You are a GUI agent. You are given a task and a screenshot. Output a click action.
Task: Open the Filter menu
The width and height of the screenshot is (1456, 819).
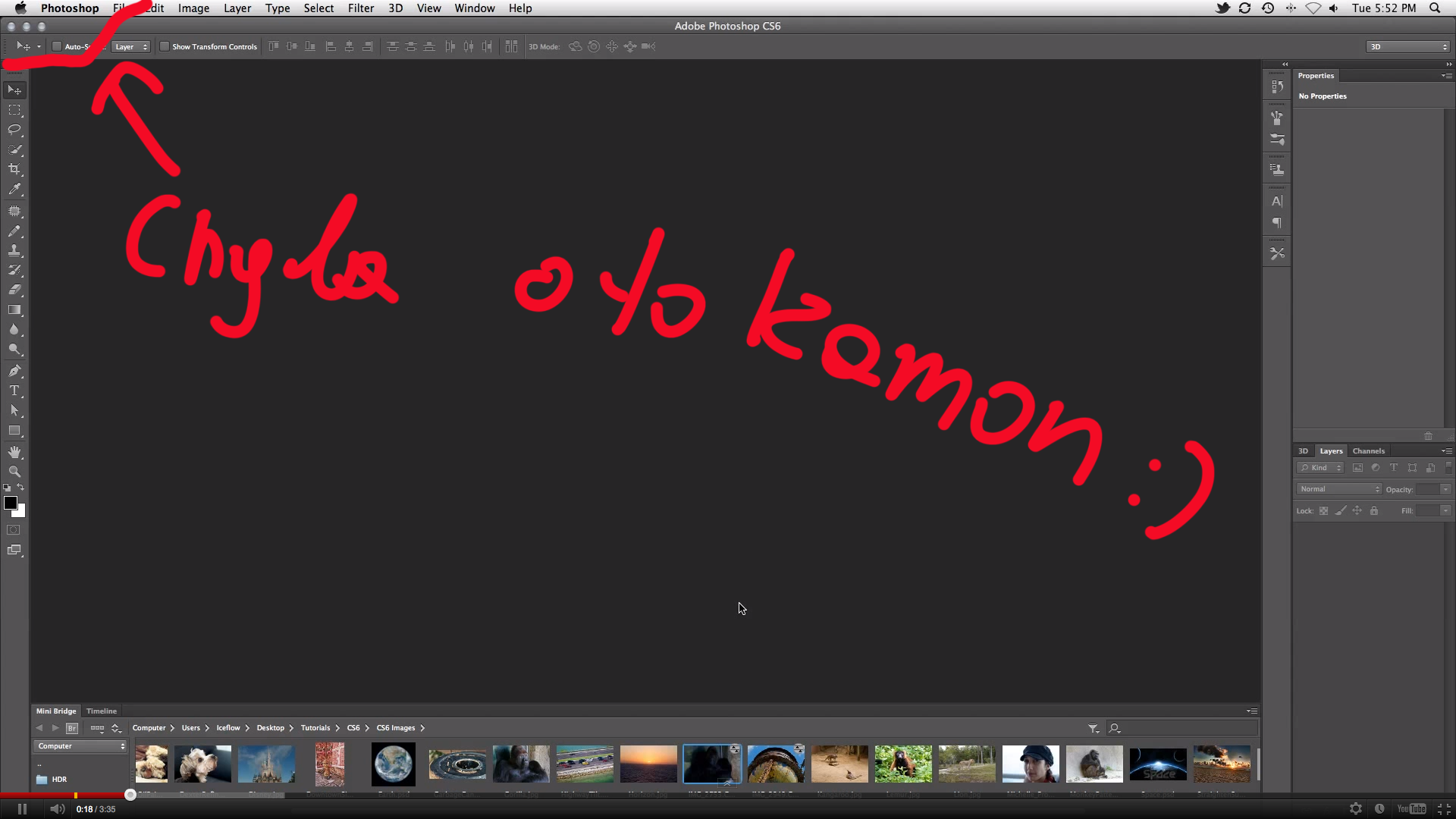(360, 8)
